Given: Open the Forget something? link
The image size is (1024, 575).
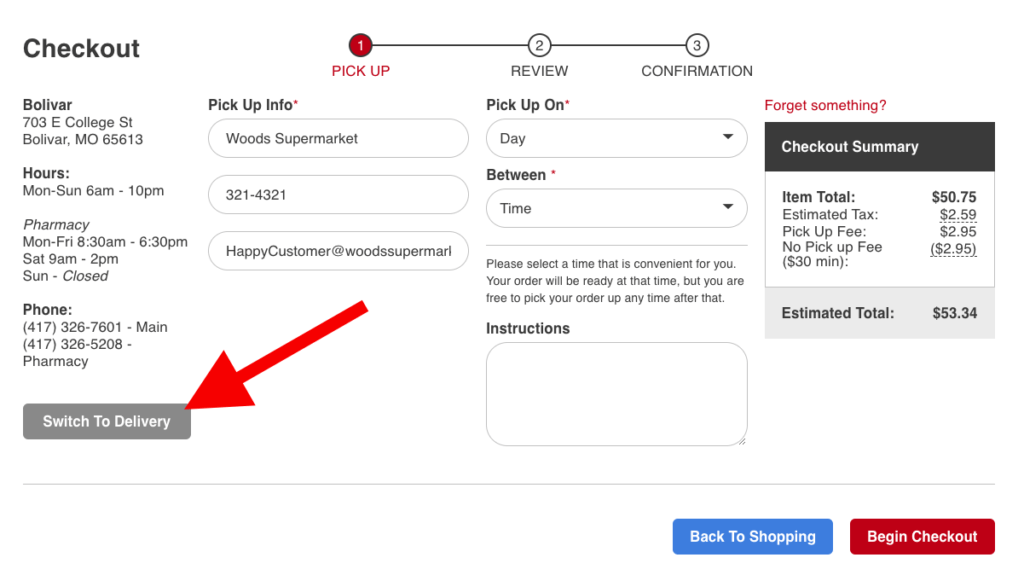Looking at the screenshot, I should 825,105.
